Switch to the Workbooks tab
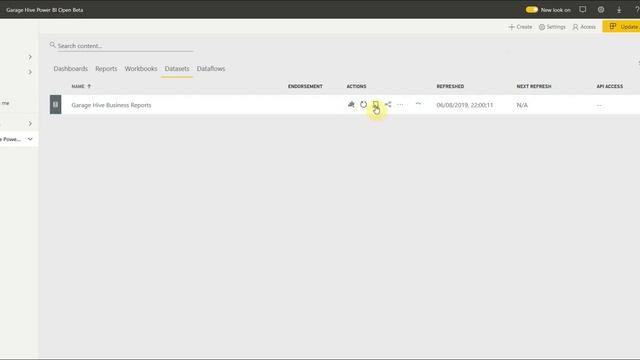This screenshot has height=360, width=640. pos(141,69)
